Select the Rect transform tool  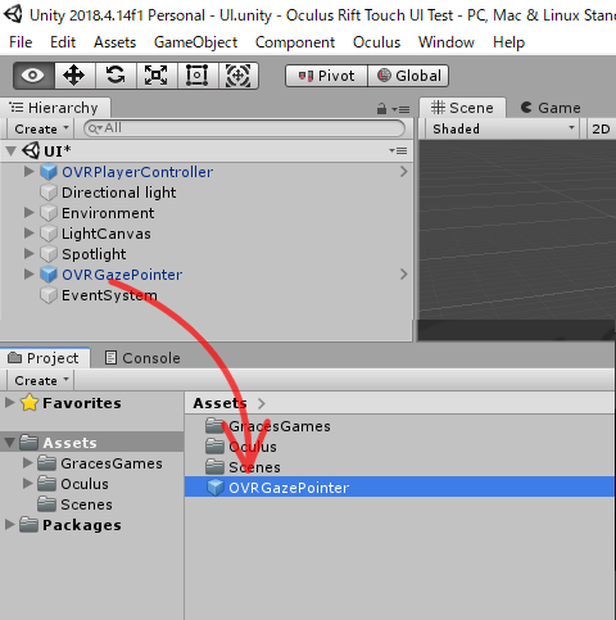pyautogui.click(x=197, y=75)
